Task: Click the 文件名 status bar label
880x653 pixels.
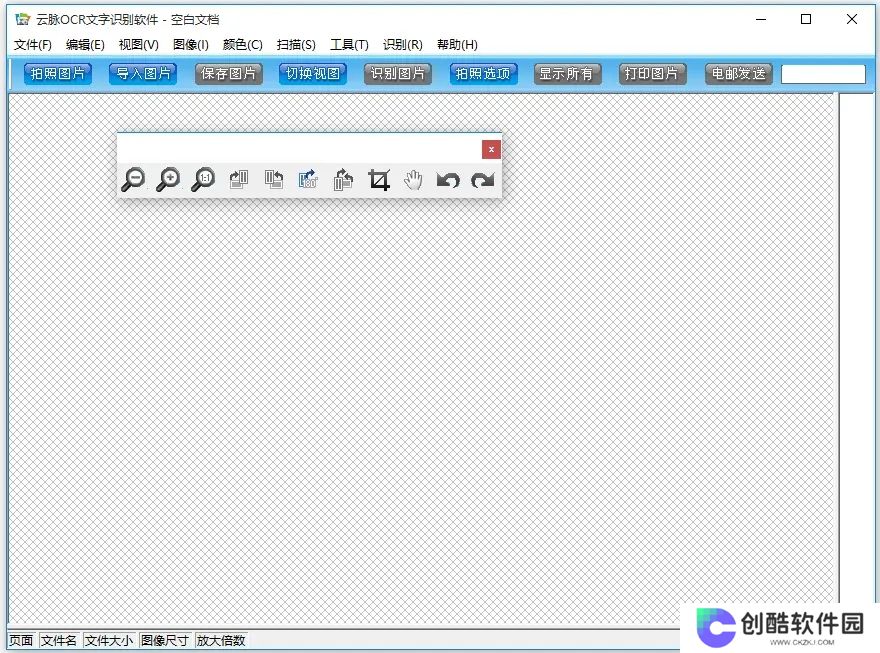Action: coord(59,640)
